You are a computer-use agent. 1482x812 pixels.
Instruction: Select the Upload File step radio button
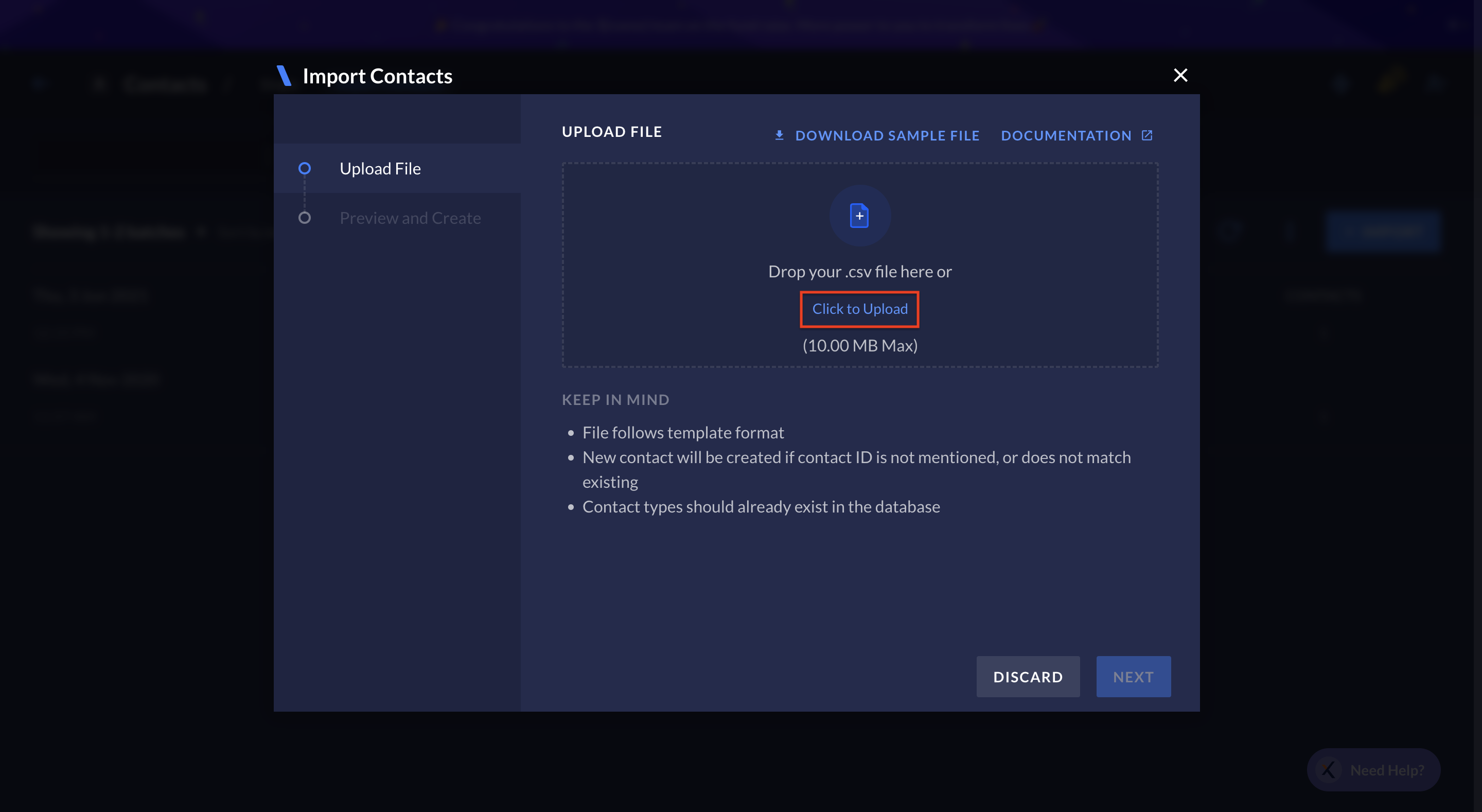(x=304, y=168)
